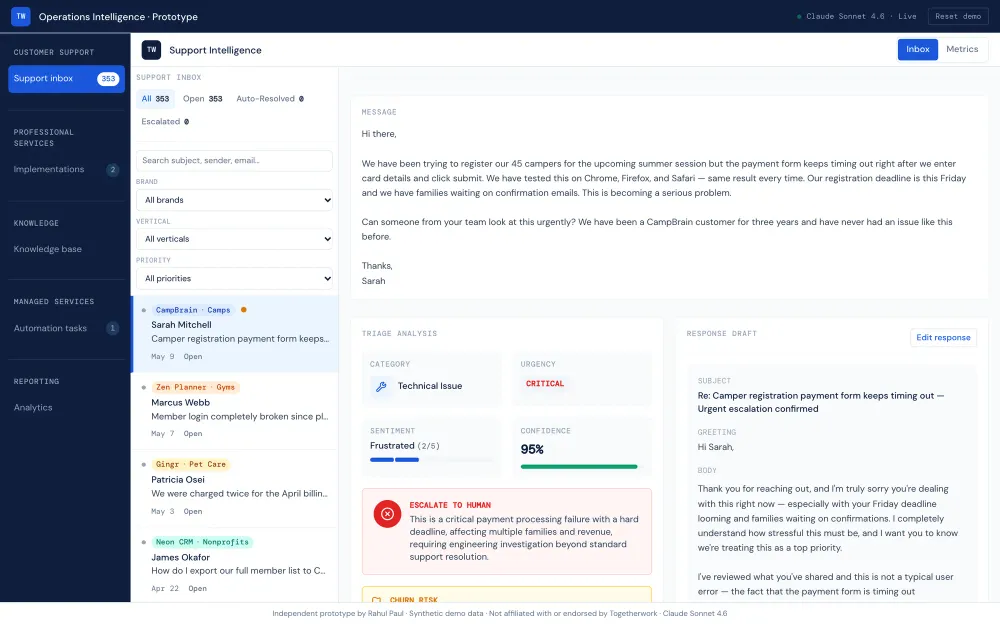
Task: Click the Churn Risk heading
Action: pyautogui.click(x=414, y=600)
